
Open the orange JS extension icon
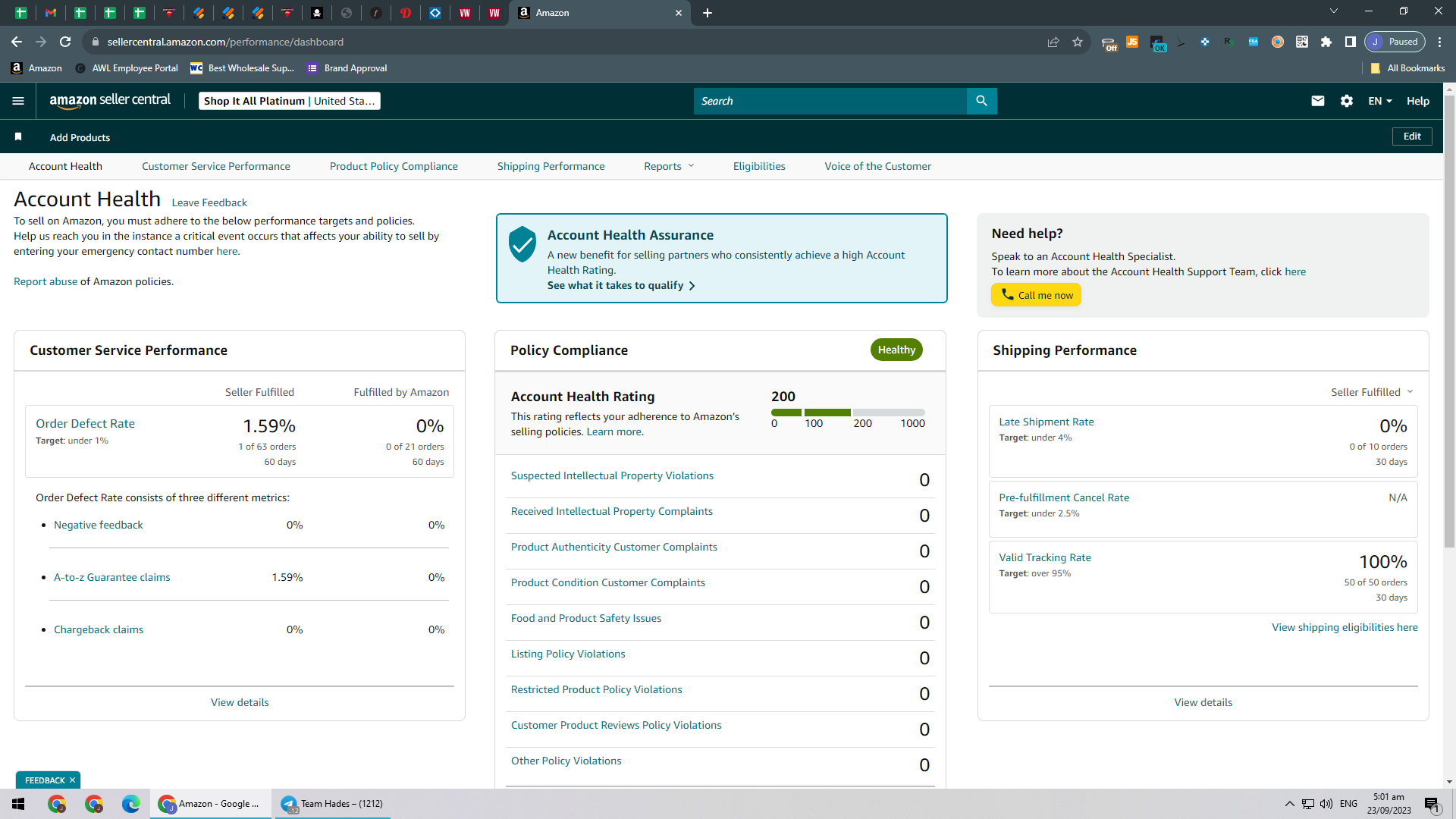[1132, 42]
